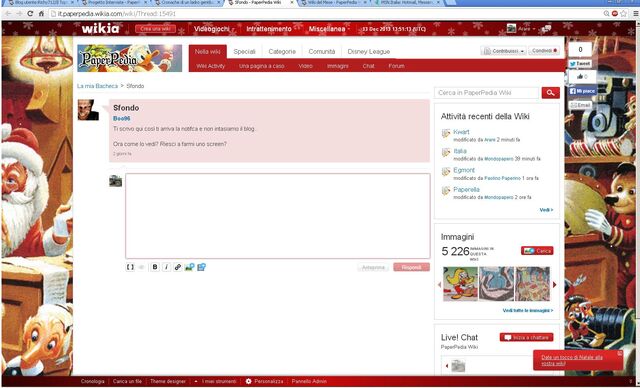Expand the Contribuisci dropdown
This screenshot has height=388, width=640.
tap(503, 51)
